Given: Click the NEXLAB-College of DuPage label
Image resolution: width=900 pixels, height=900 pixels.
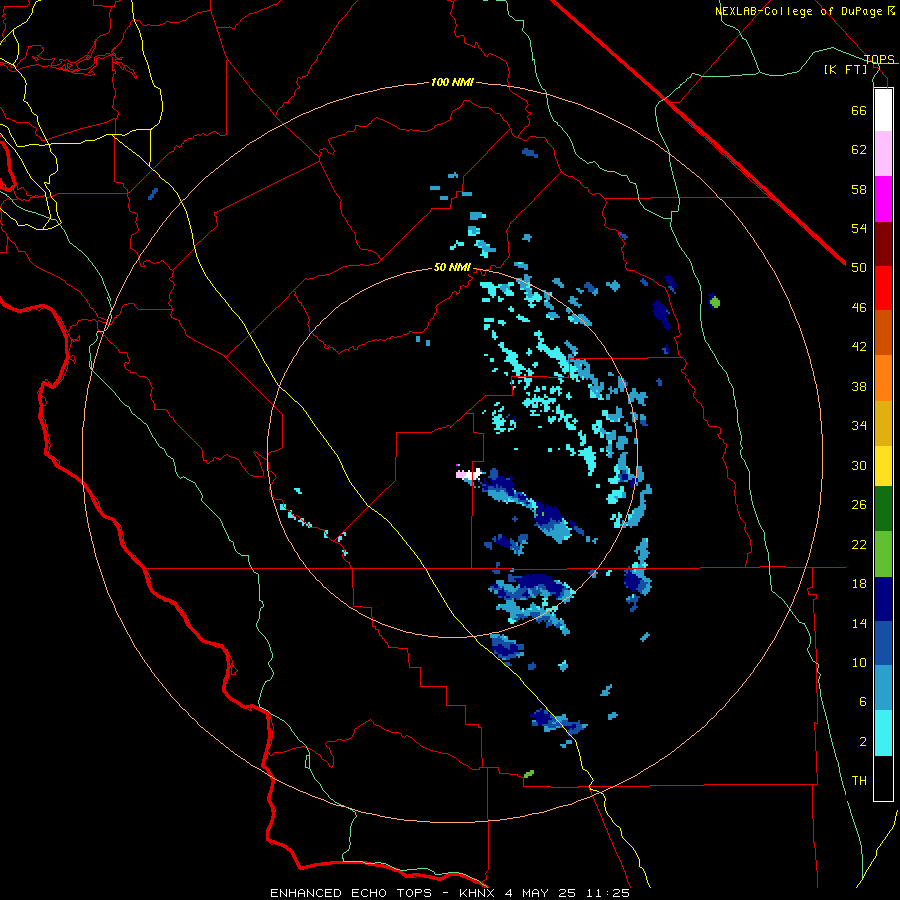Looking at the screenshot, I should click(798, 11).
